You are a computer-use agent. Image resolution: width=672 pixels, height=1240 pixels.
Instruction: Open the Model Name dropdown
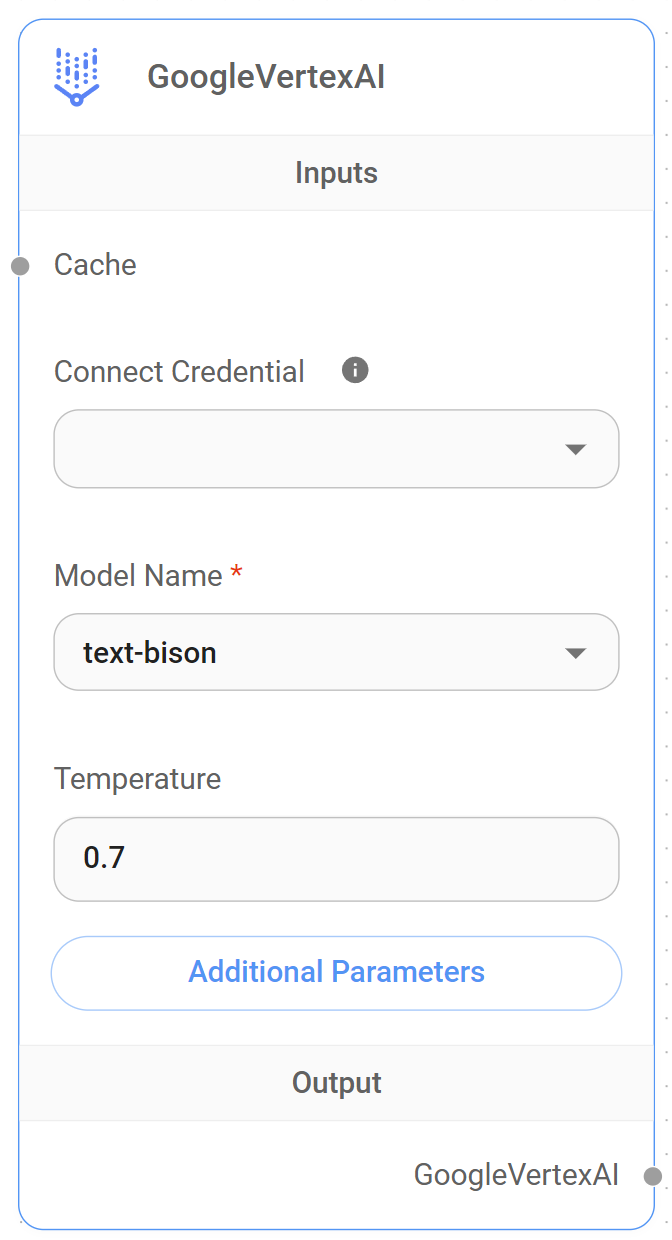click(336, 652)
